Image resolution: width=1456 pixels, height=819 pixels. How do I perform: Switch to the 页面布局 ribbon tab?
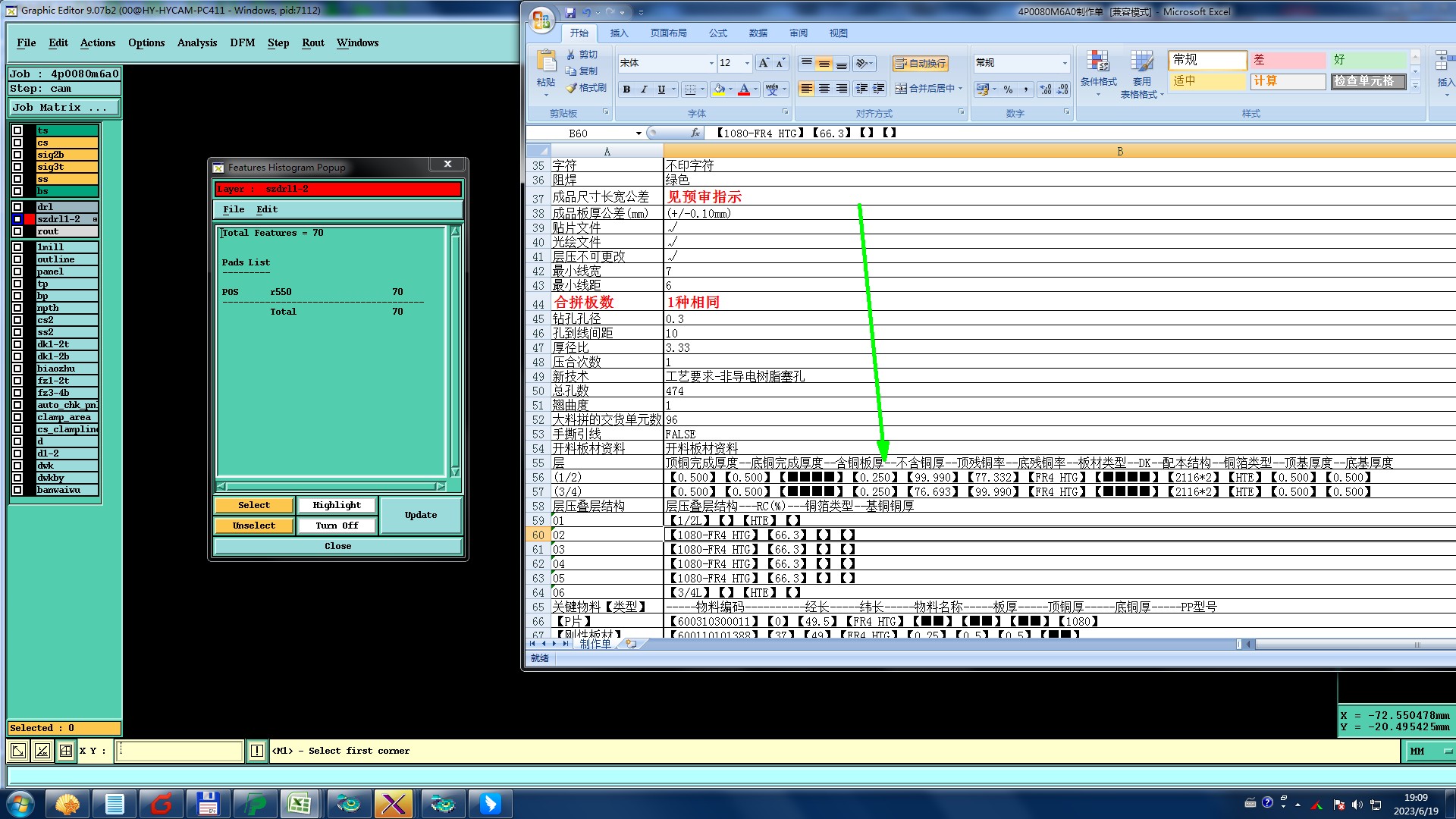point(668,33)
